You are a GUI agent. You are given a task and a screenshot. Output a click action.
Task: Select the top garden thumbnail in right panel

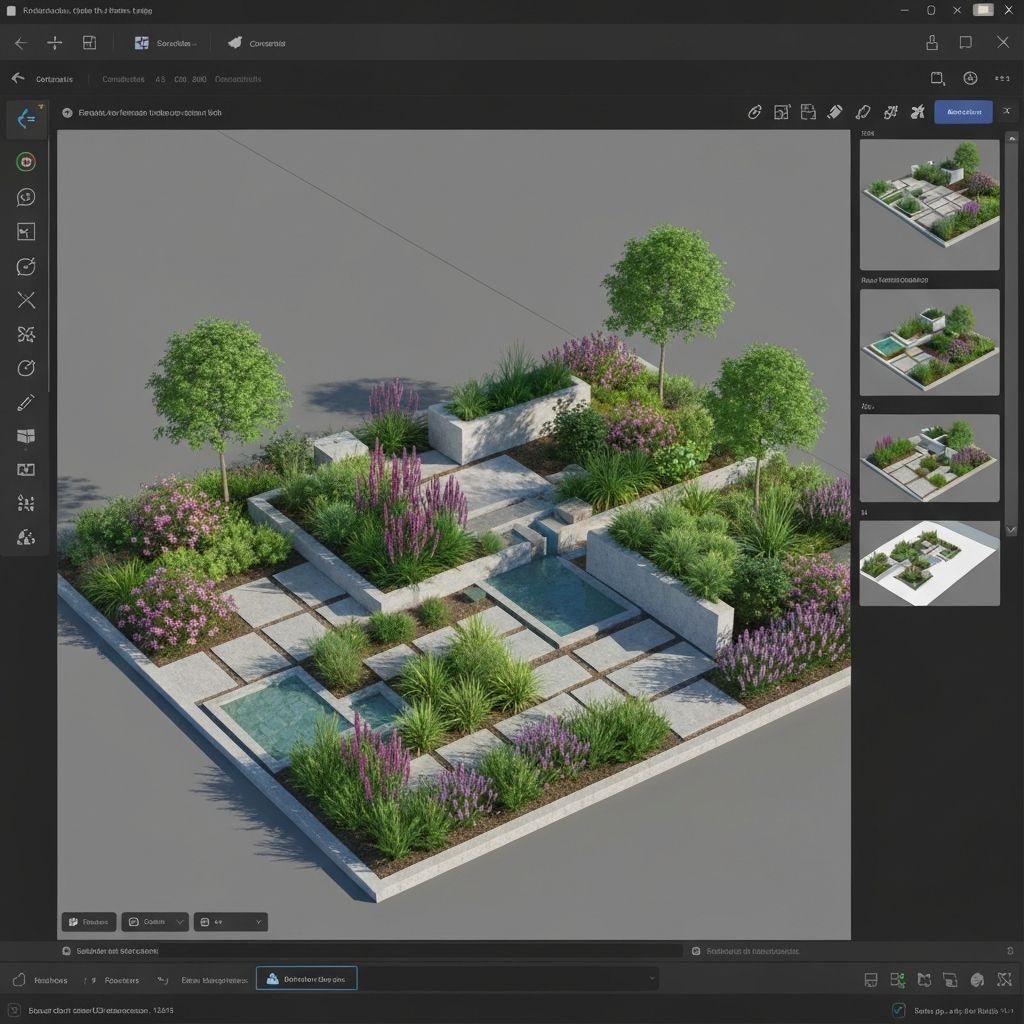pyautogui.click(x=929, y=204)
